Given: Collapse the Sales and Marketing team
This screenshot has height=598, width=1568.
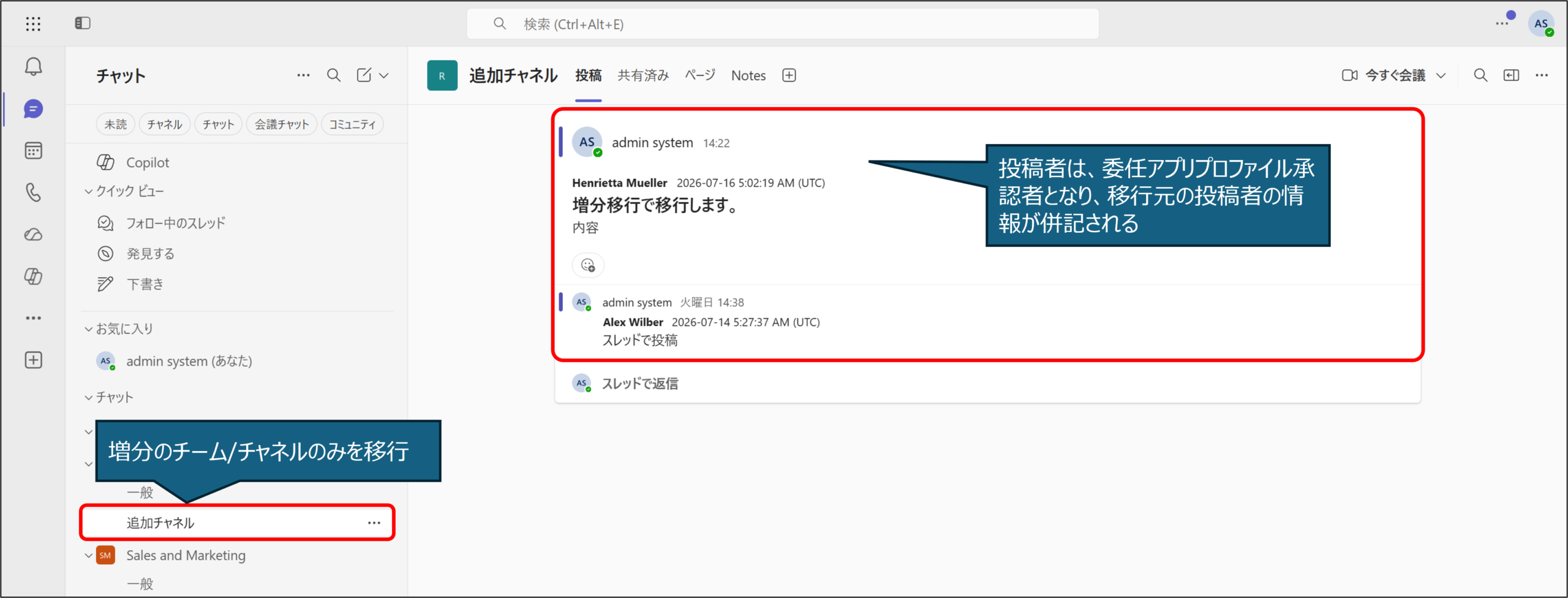Looking at the screenshot, I should point(89,556).
